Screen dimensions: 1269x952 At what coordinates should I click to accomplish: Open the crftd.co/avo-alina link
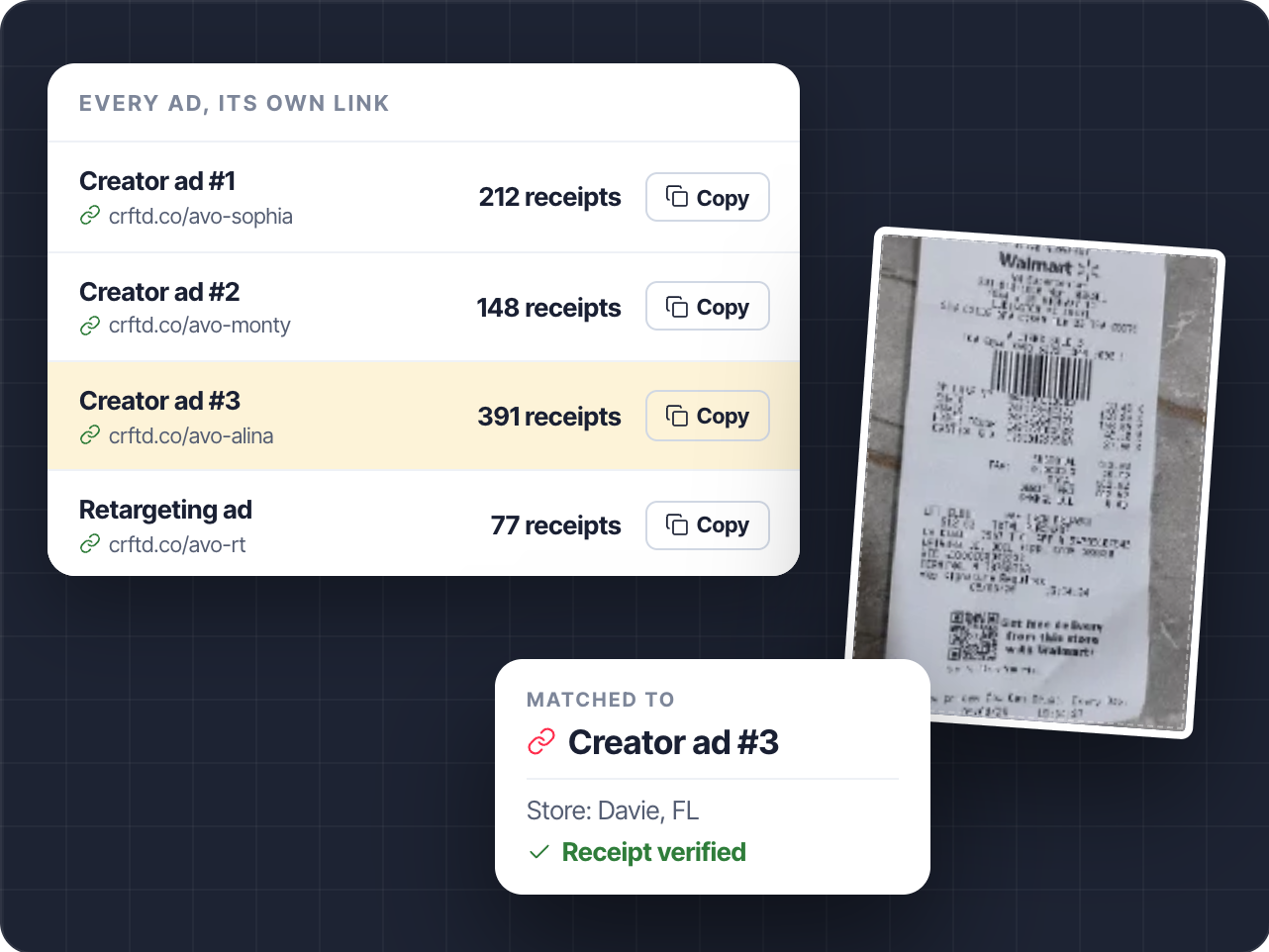point(191,435)
